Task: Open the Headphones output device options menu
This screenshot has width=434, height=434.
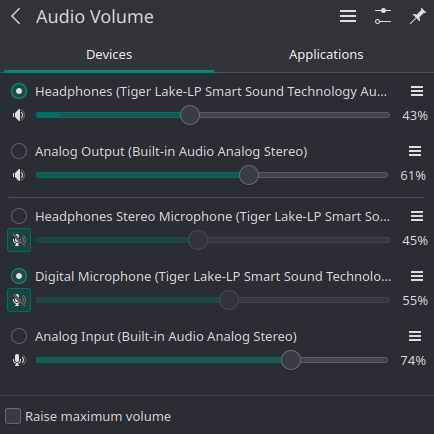Action: click(x=417, y=91)
